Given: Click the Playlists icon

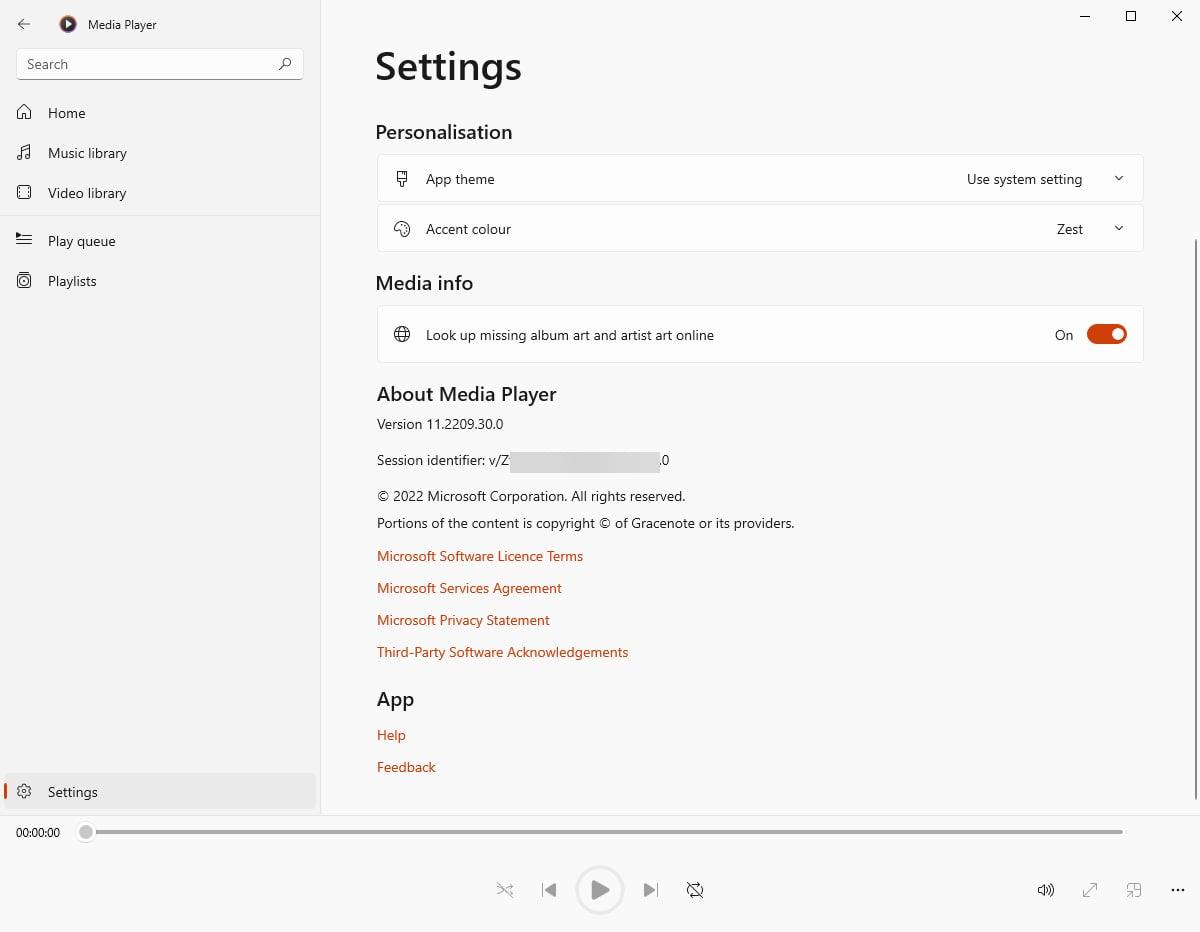Looking at the screenshot, I should (x=24, y=281).
